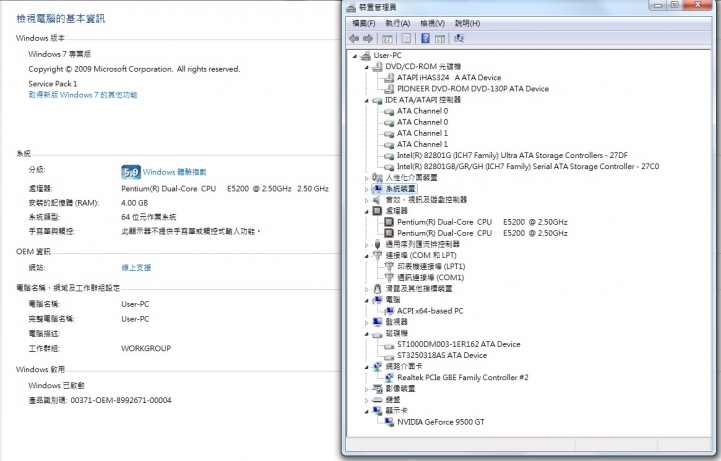Click the 網路介面卡 network adapter icon
Viewport: 721px width, 461px height.
coord(377,366)
